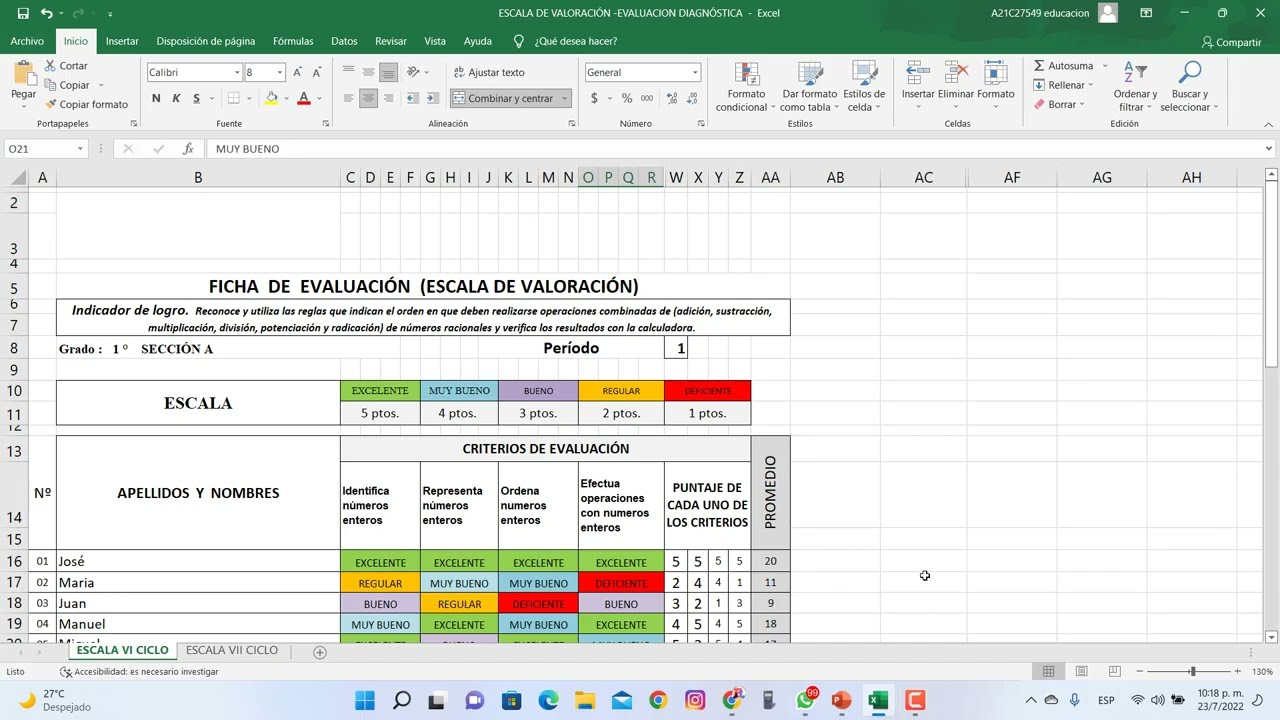Open font name Calibri dropdown
Screen dimensions: 1280x720
237,72
